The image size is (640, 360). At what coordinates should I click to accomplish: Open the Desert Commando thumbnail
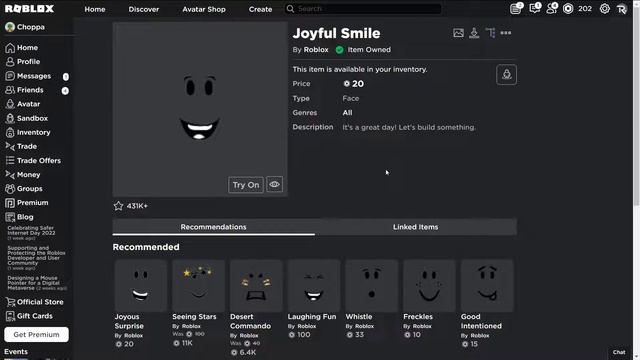[x=256, y=285]
